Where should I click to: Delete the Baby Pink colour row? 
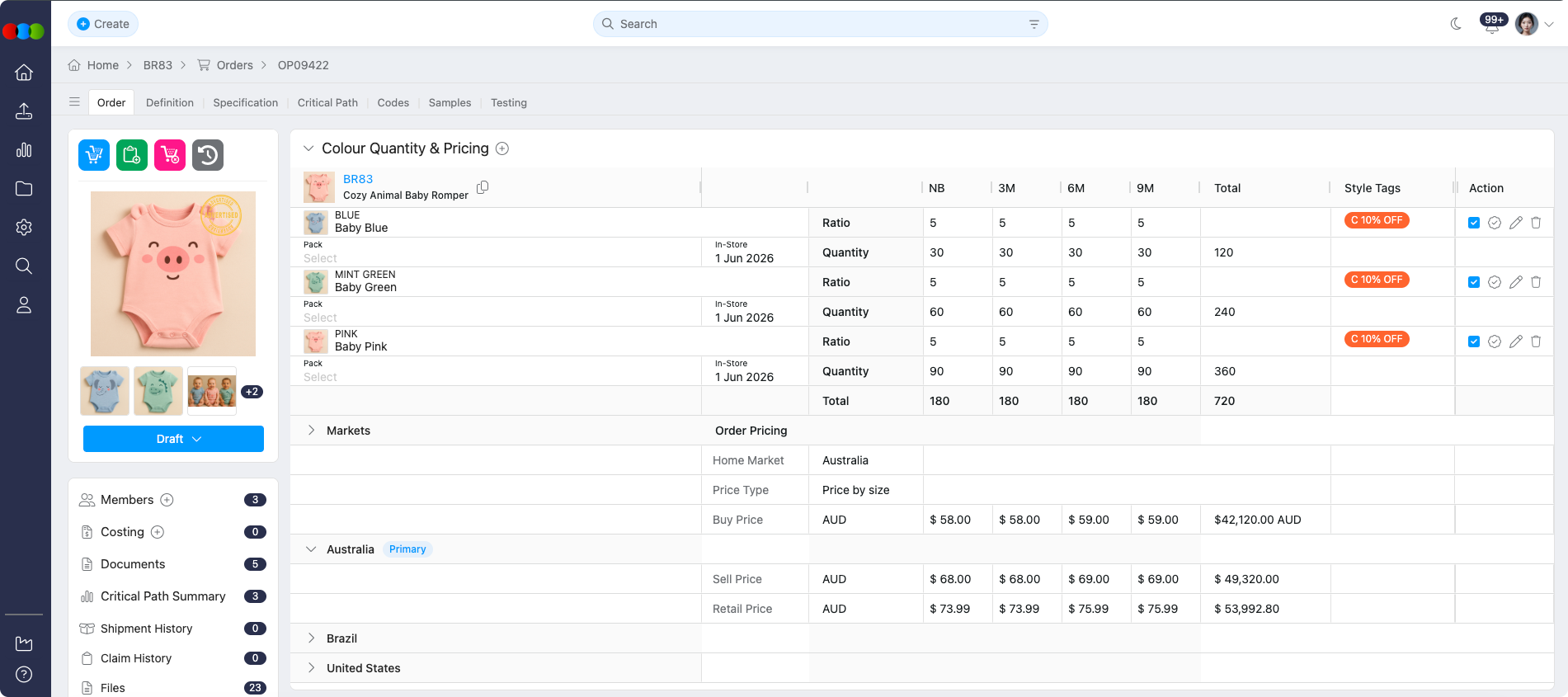[1536, 341]
